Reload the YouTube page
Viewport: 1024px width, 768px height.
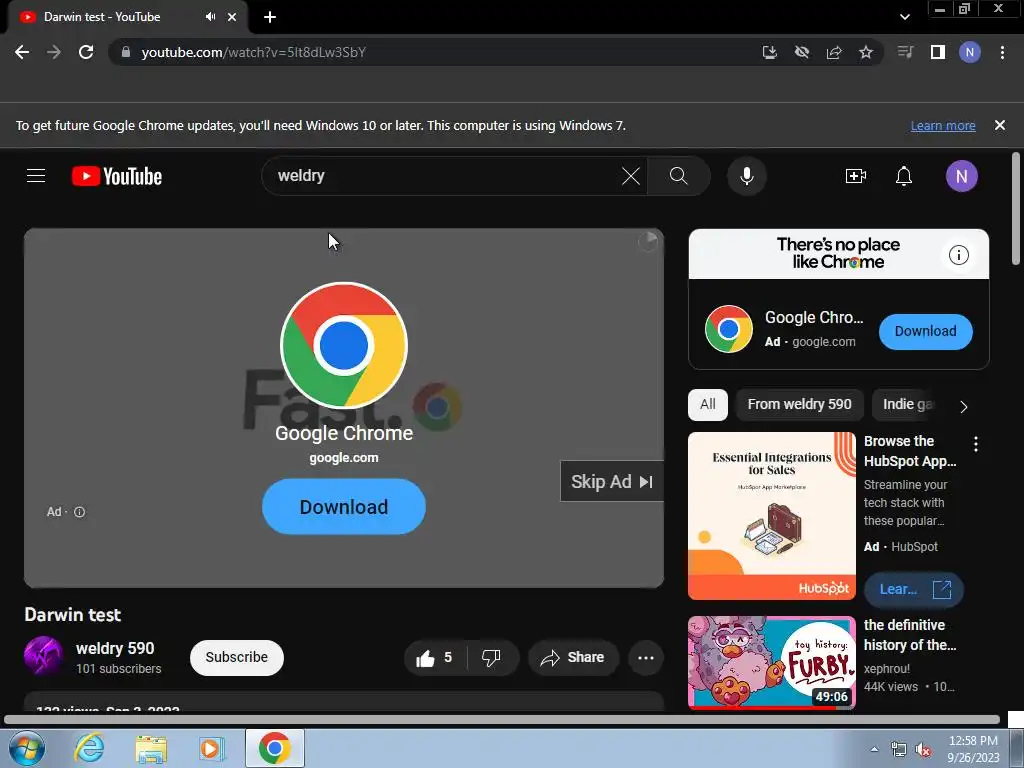[86, 52]
